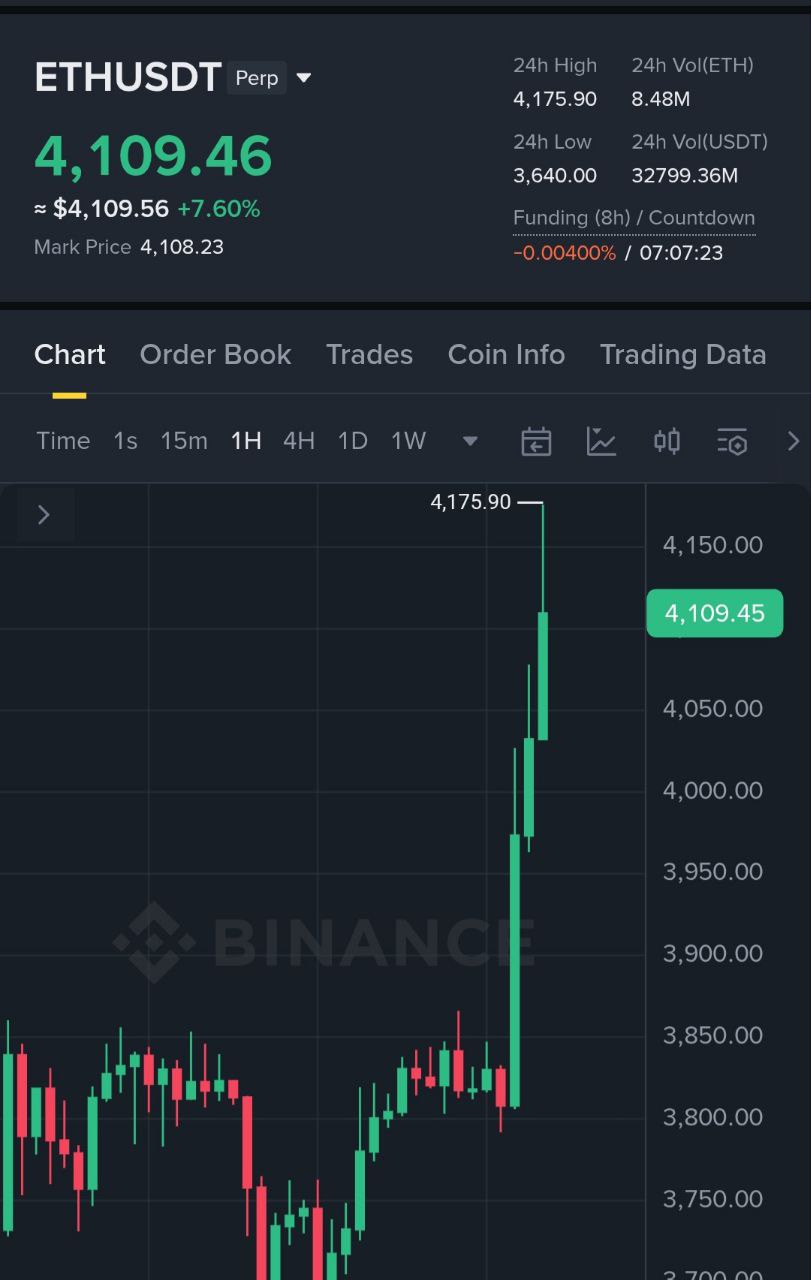Open the Trading Data tab
This screenshot has height=1280, width=811.
pos(682,355)
